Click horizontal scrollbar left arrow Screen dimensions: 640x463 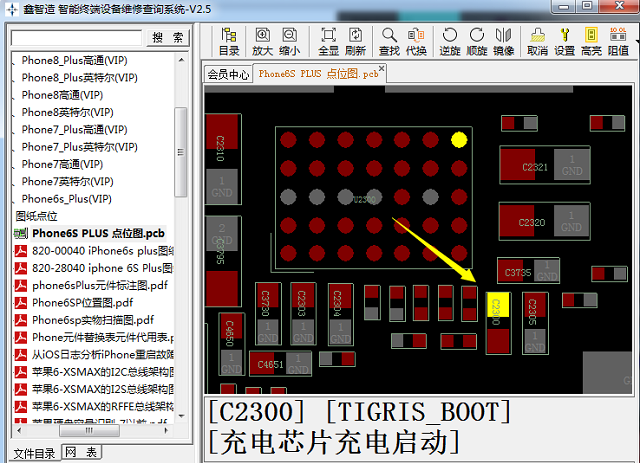click(x=19, y=430)
